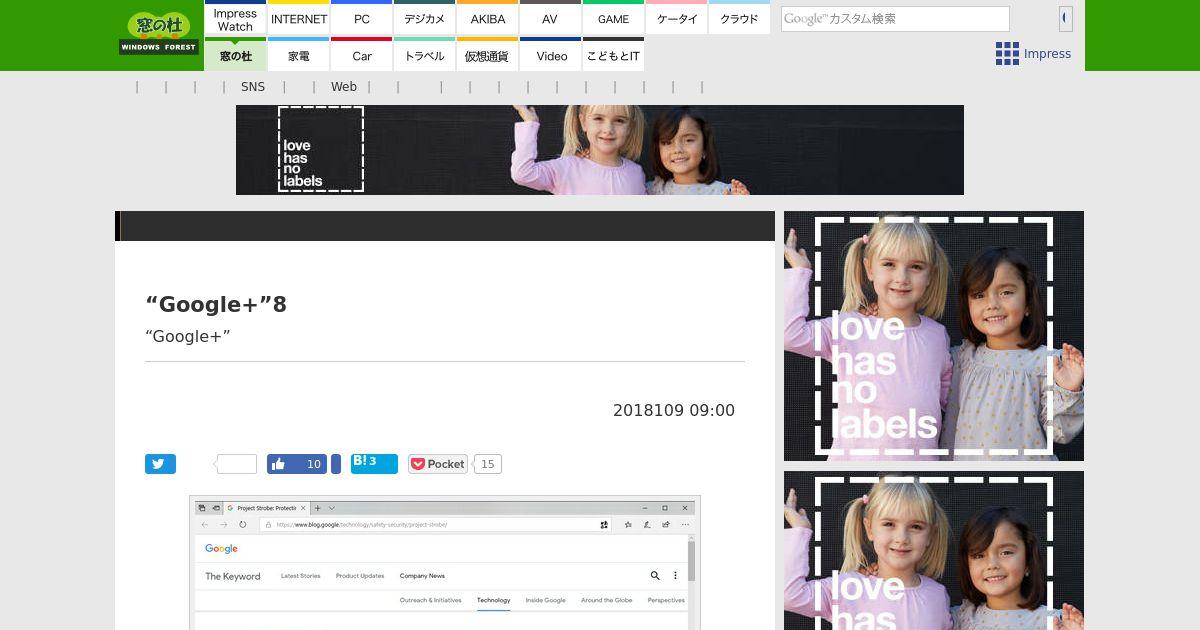Open the PC Watch tab
The width and height of the screenshot is (1200, 630).
(361, 18)
